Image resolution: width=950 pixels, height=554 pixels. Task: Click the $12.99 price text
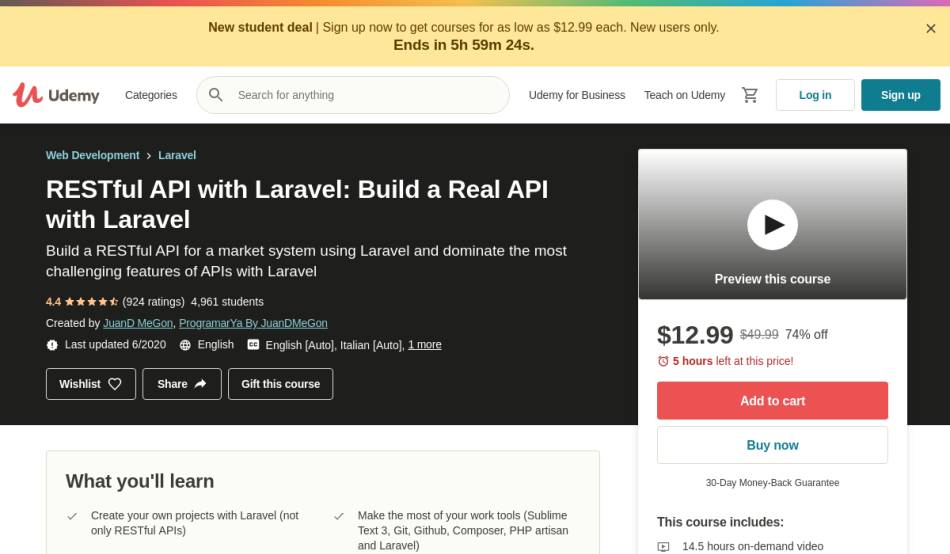point(695,335)
